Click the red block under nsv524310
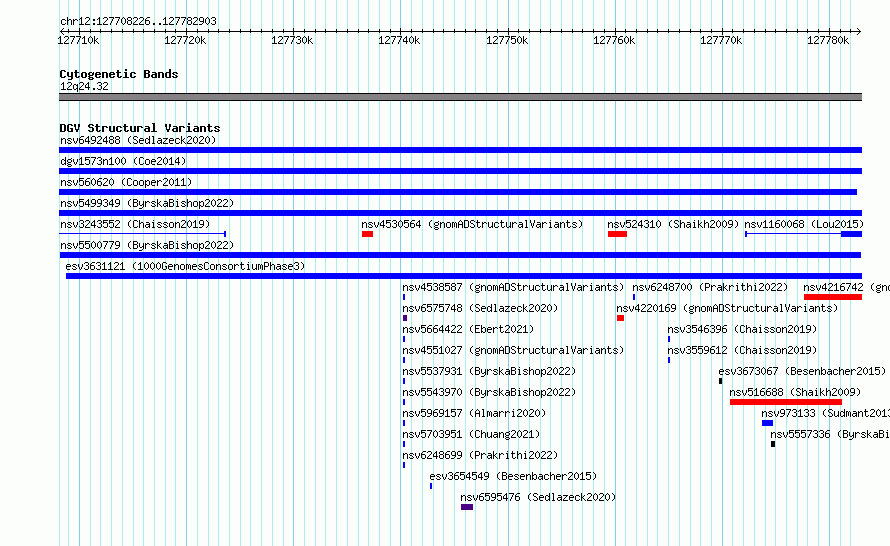890x546 pixels. tap(618, 234)
